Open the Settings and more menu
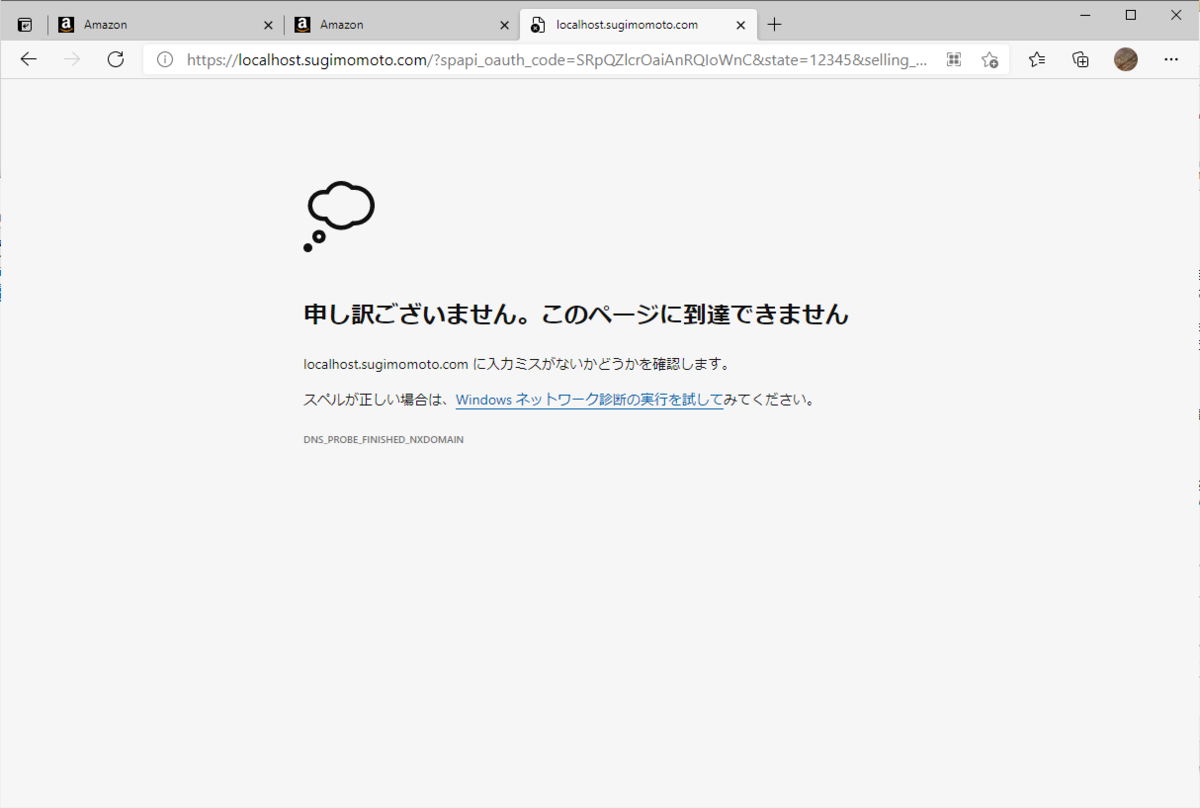Image resolution: width=1200 pixels, height=808 pixels. click(x=1171, y=59)
